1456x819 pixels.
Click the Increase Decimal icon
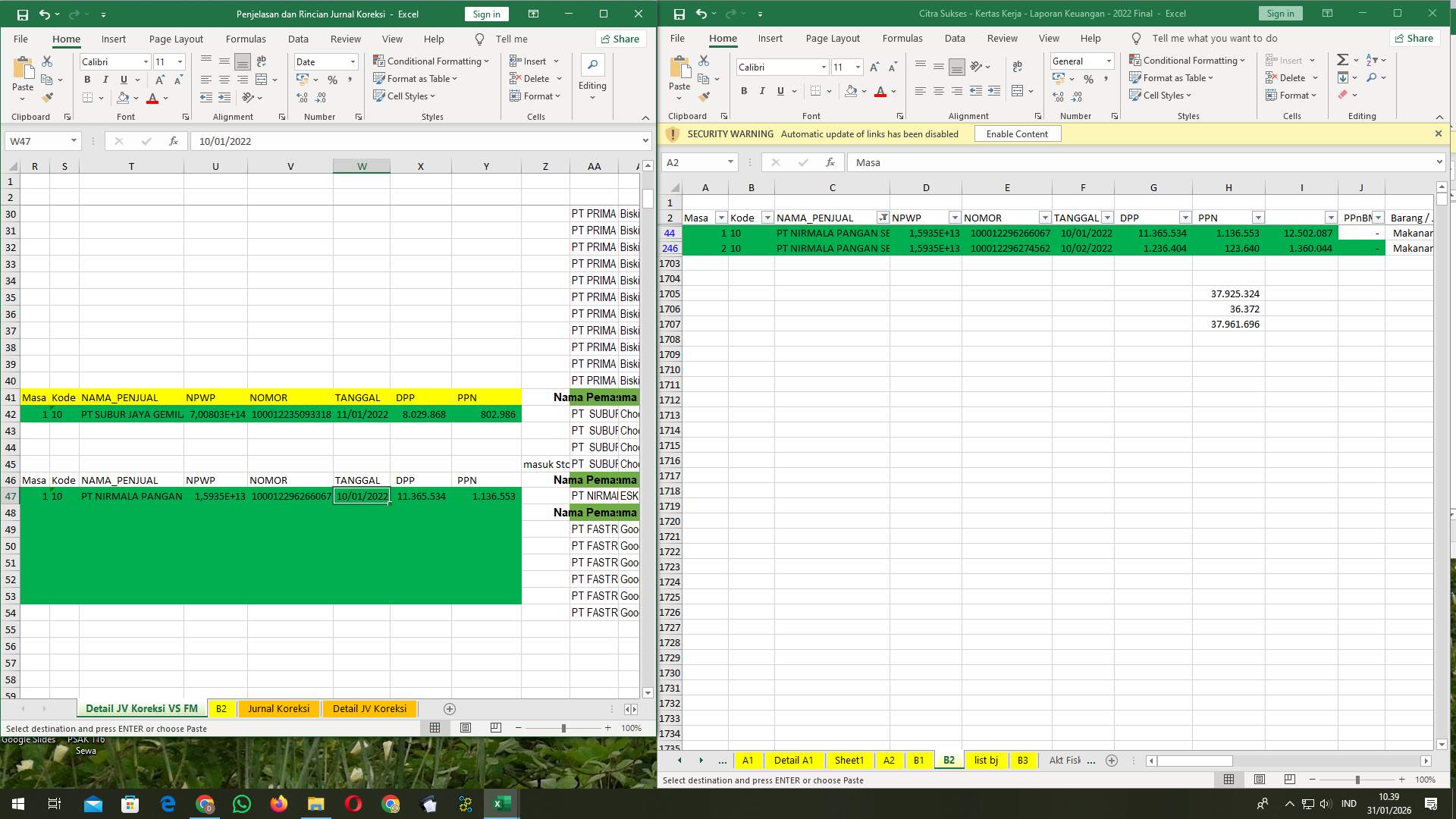302,97
